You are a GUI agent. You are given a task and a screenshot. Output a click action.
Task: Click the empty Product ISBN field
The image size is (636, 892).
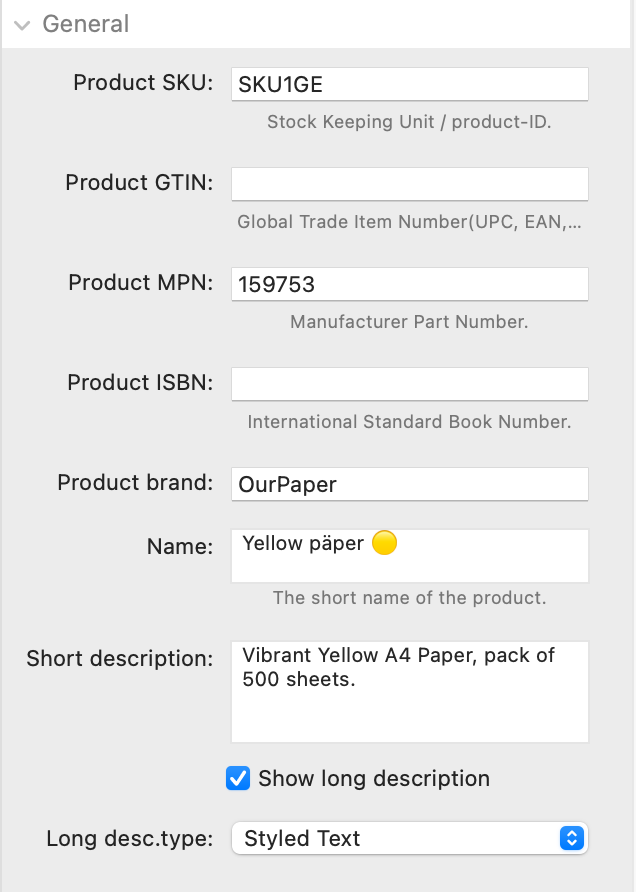click(410, 384)
